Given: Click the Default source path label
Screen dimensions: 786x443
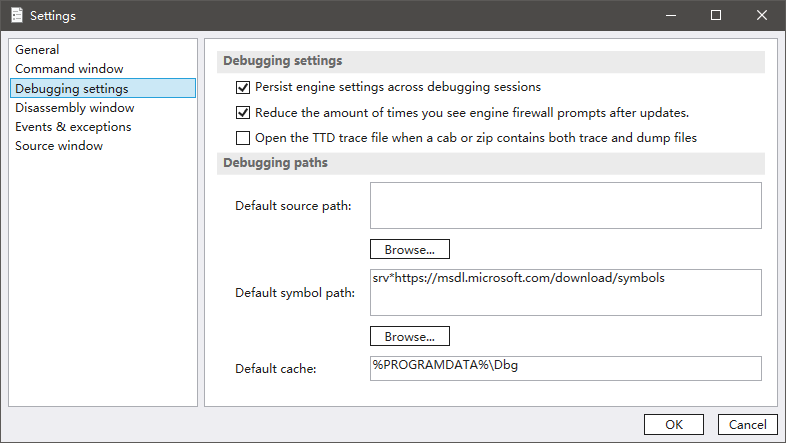Looking at the screenshot, I should (x=293, y=206).
